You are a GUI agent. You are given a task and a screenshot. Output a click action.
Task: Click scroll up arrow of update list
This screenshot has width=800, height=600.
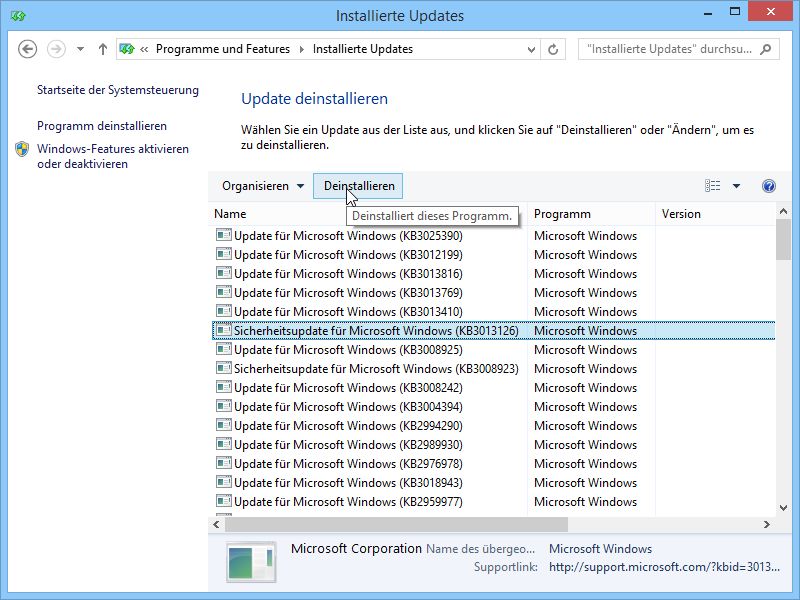tap(783, 211)
